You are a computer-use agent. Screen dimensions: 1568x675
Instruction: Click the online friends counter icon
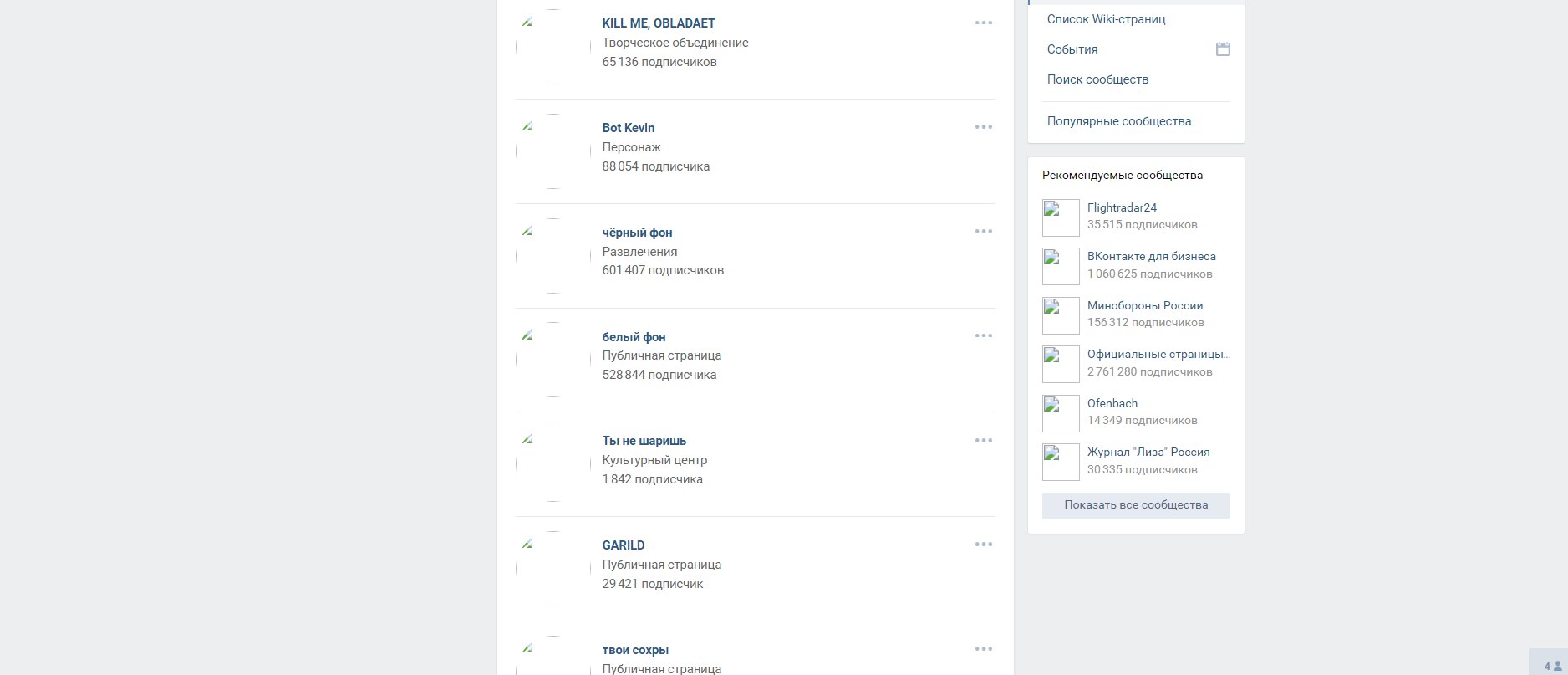pyautogui.click(x=1551, y=666)
